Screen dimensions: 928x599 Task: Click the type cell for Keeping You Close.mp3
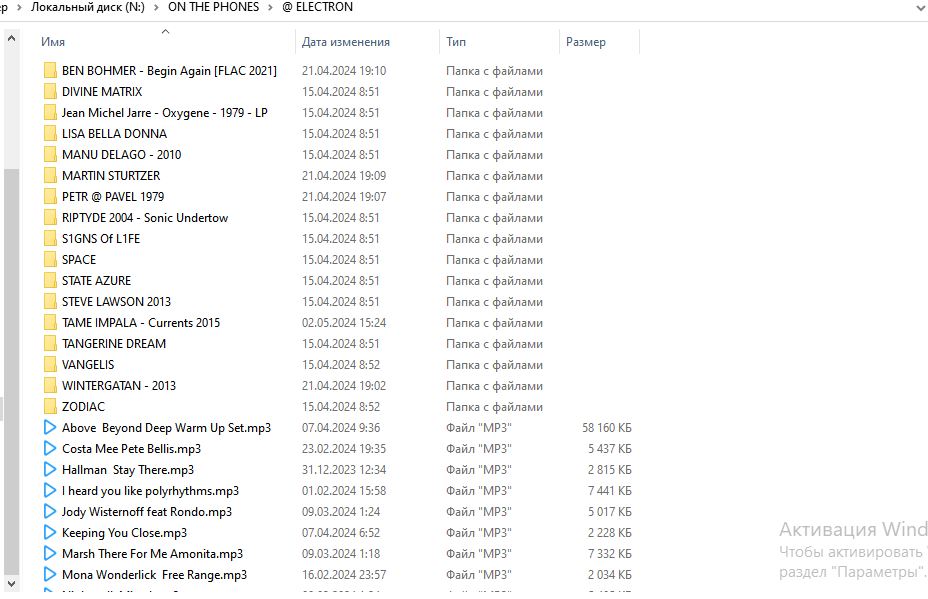pos(479,533)
